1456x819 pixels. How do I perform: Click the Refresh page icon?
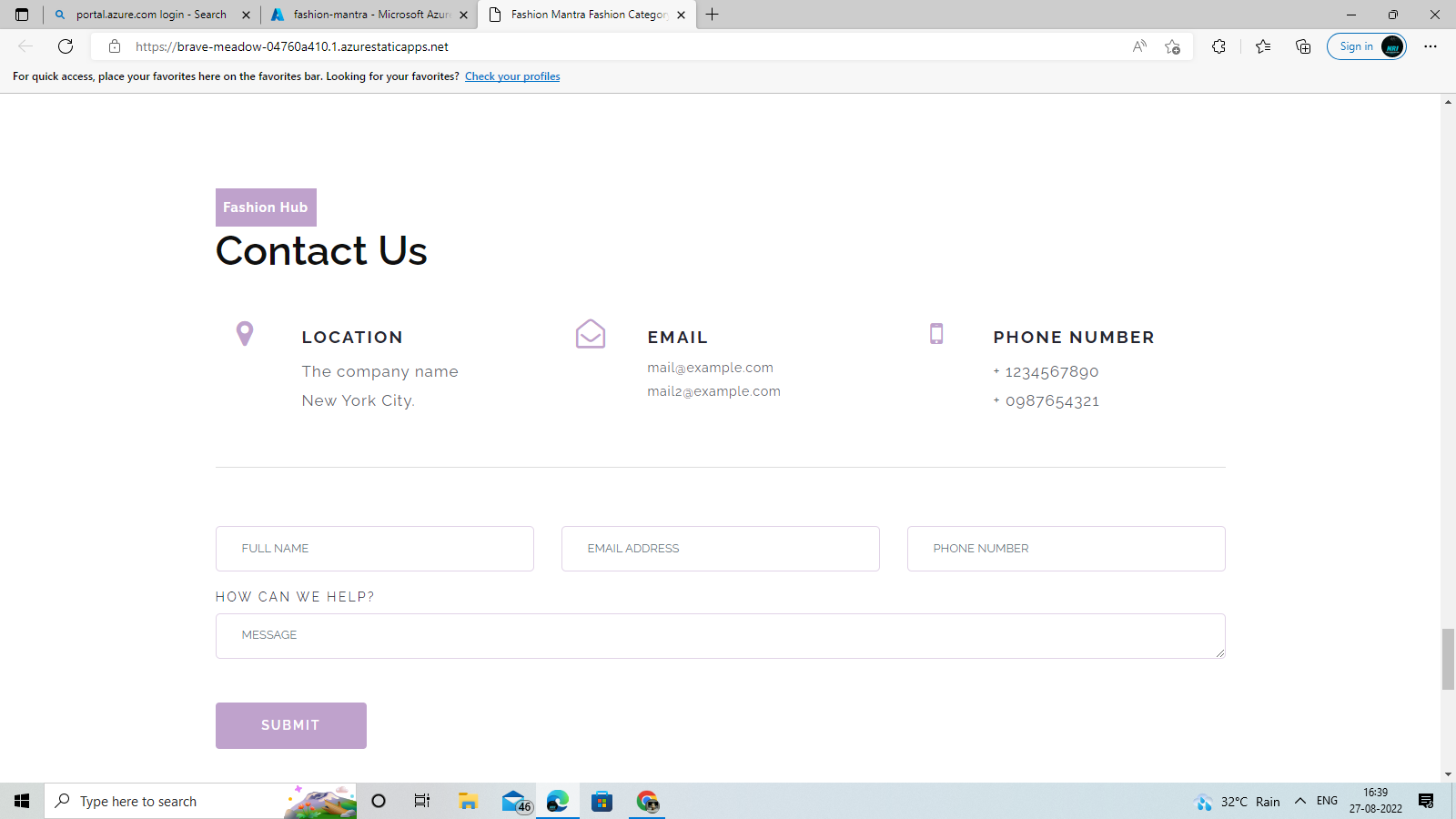(65, 46)
